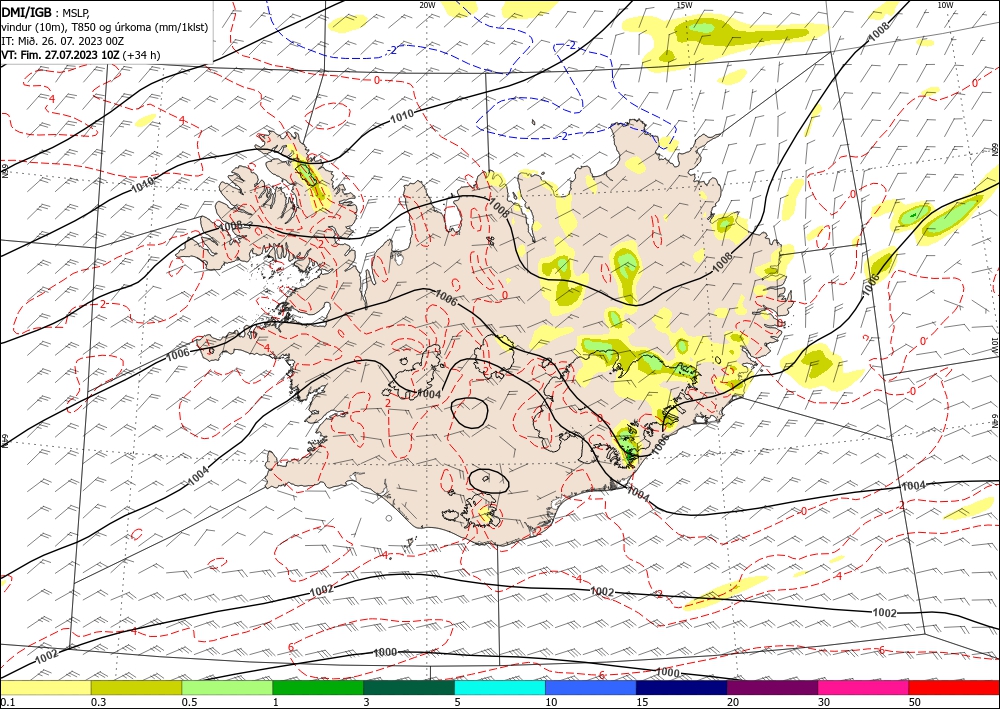Click the olive 0.3–0.5 legend swatch
The width and height of the screenshot is (1000, 709).
pos(136,687)
